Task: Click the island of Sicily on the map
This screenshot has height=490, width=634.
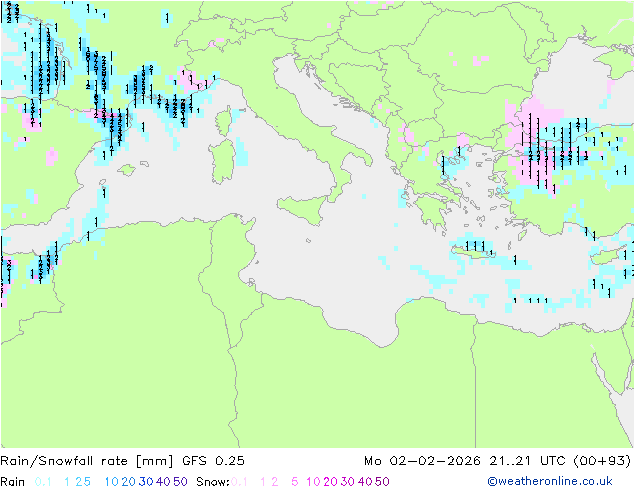Action: click(x=303, y=208)
